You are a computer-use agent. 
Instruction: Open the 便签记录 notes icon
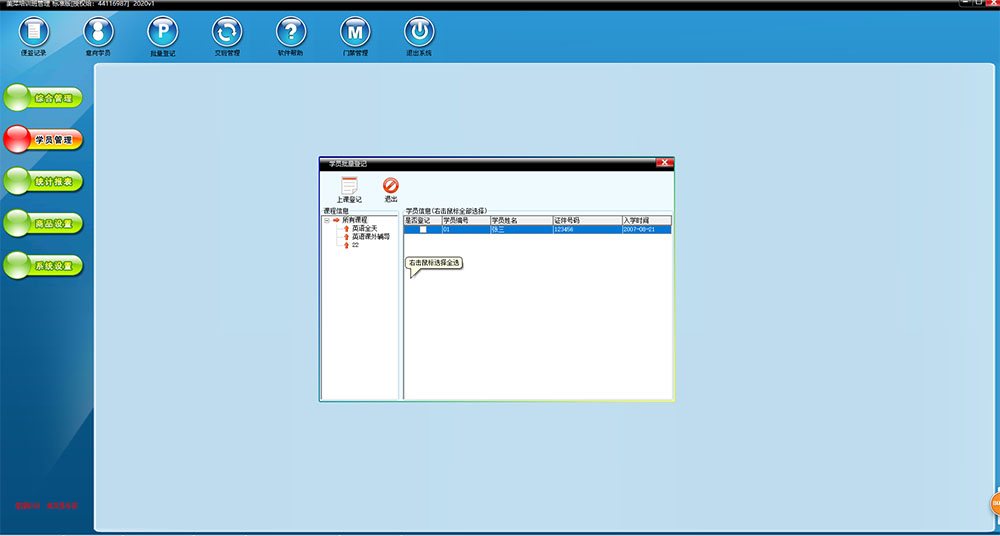[x=34, y=33]
